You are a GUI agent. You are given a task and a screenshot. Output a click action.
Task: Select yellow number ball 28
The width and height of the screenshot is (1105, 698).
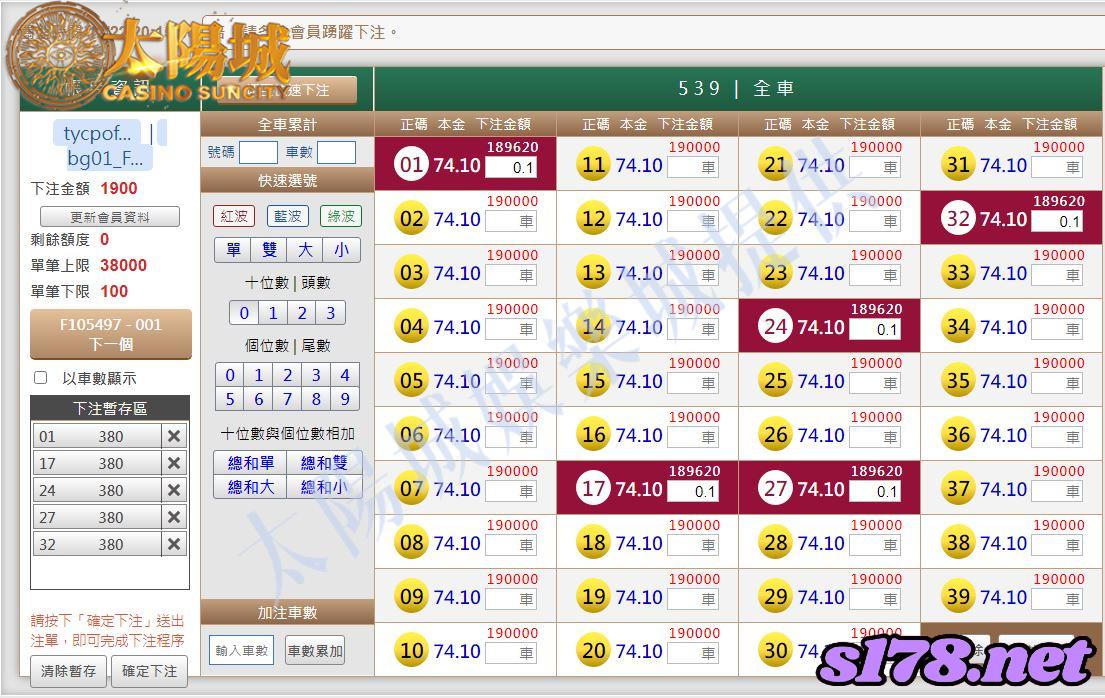[x=775, y=543]
